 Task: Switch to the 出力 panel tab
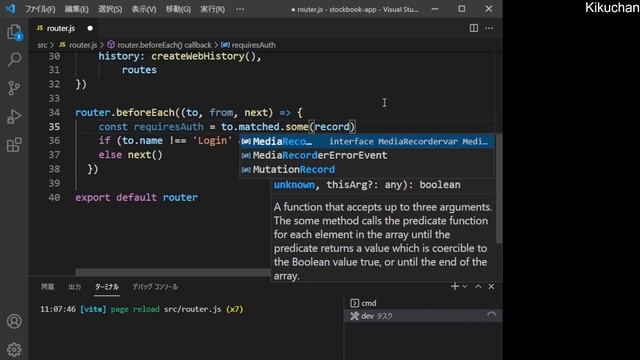point(75,287)
